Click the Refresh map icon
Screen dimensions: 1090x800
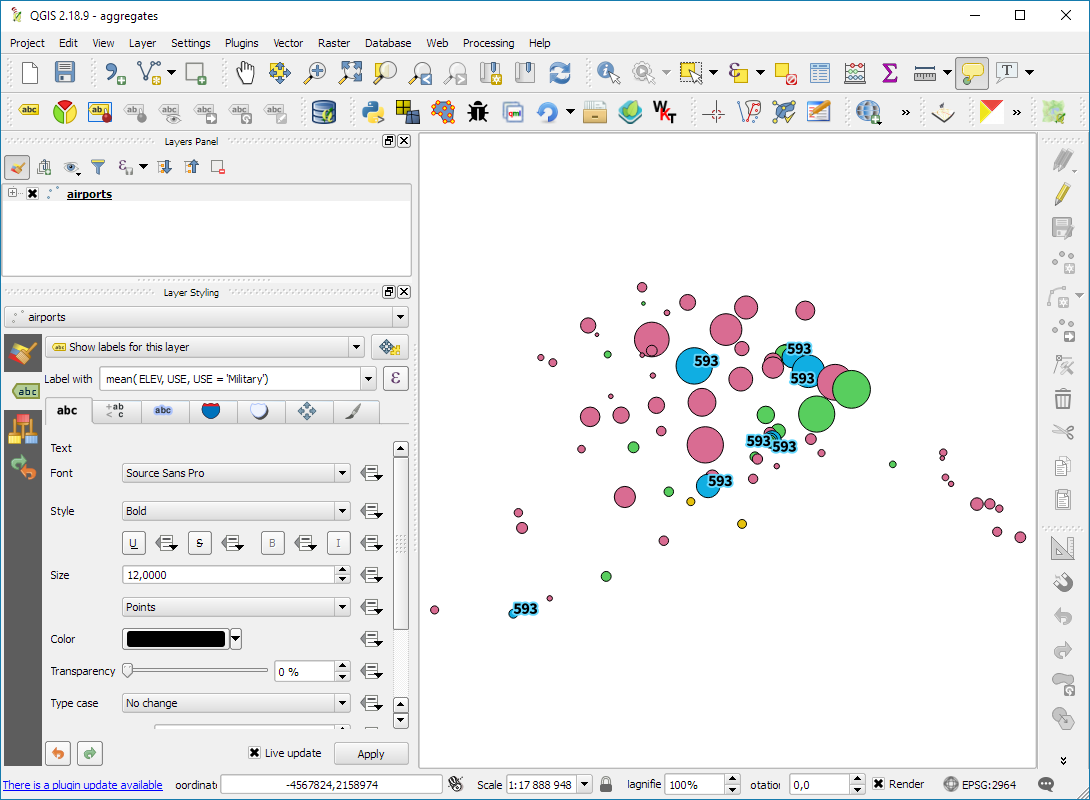(x=560, y=72)
